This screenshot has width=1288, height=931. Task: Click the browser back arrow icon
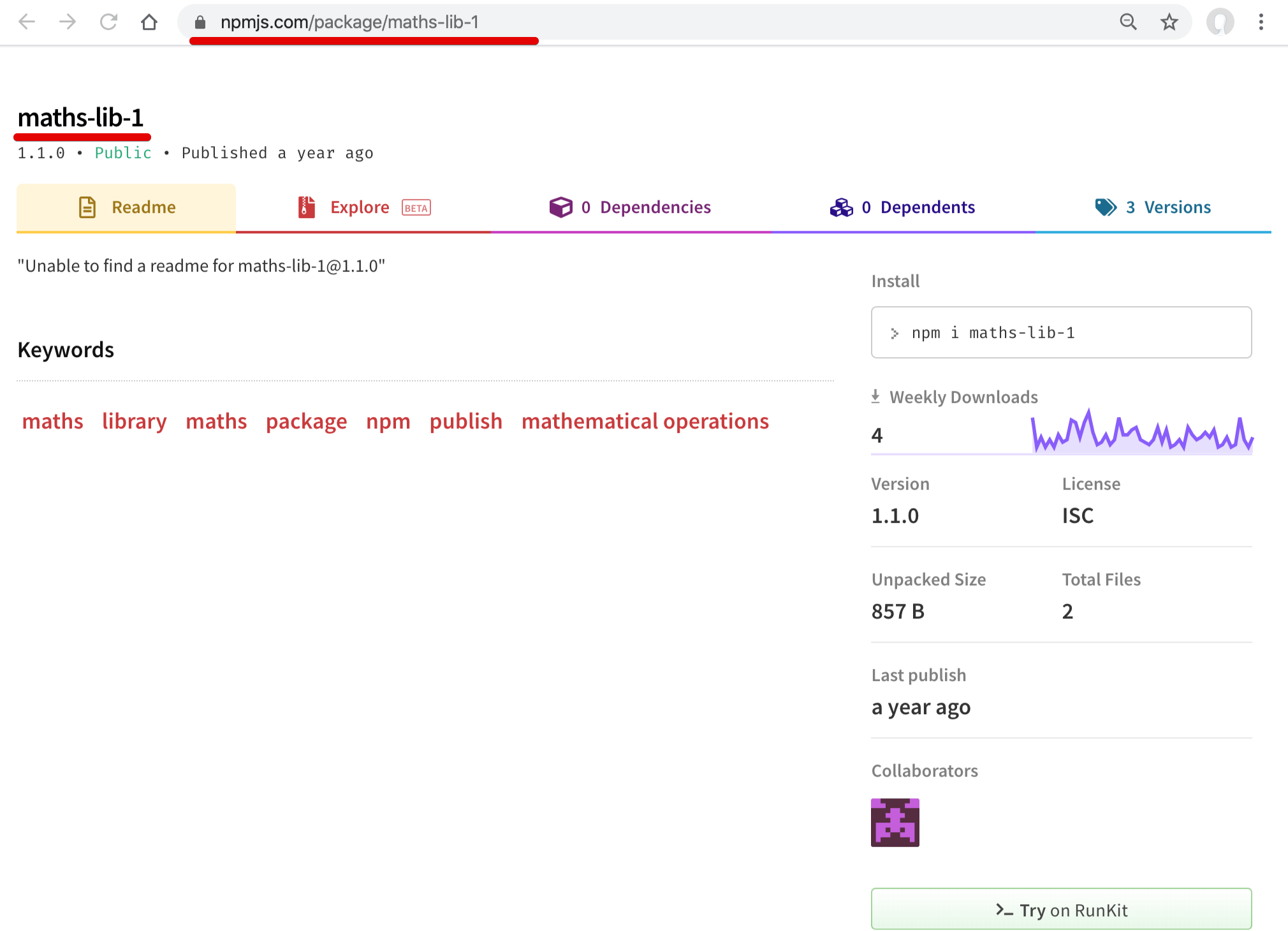[27, 22]
